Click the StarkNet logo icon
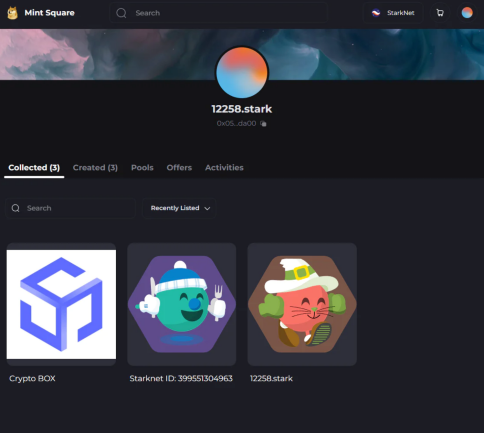The width and height of the screenshot is (484, 433). tap(376, 13)
